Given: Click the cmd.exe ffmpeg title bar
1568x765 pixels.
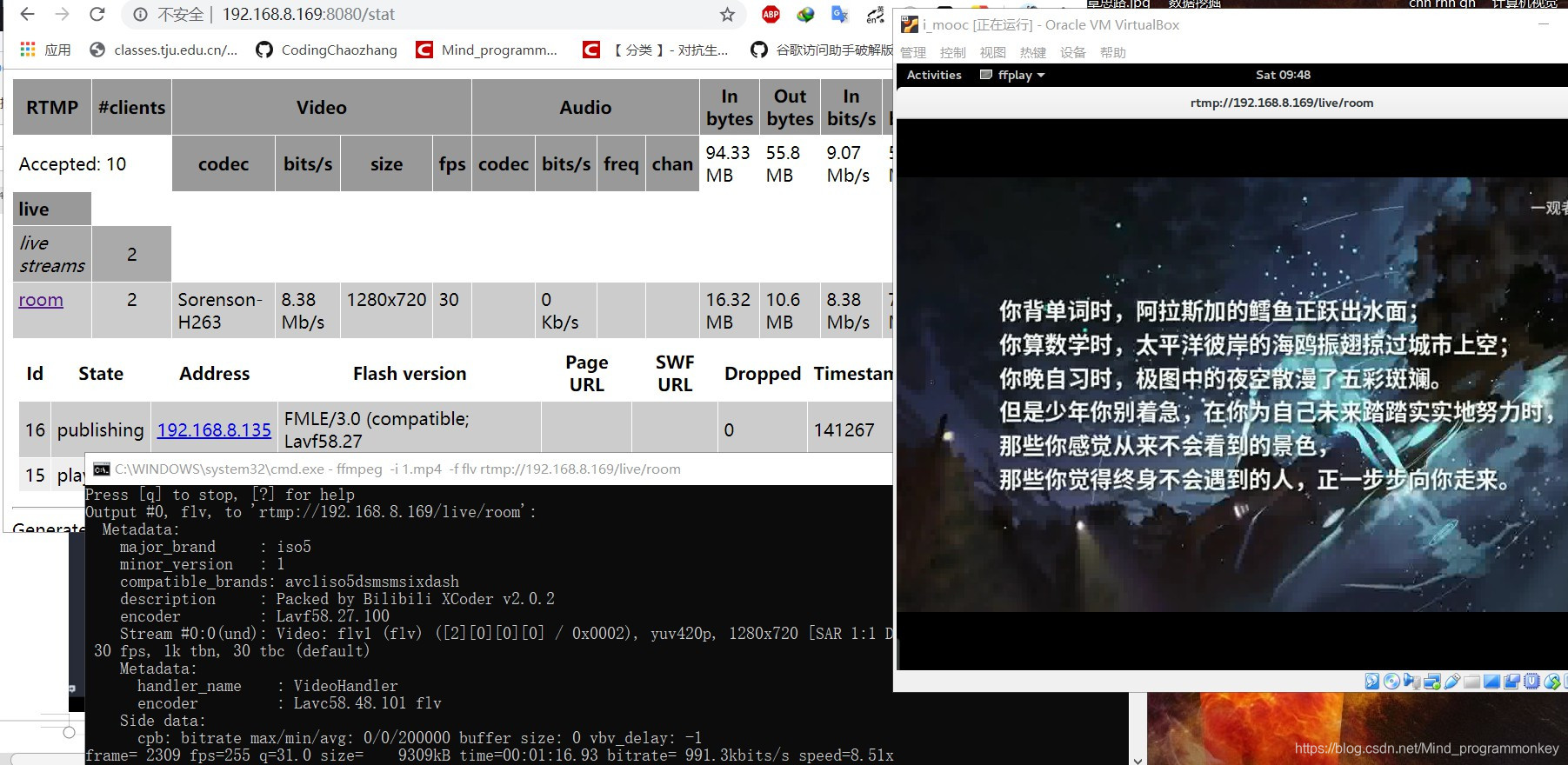Looking at the screenshot, I should coord(489,469).
